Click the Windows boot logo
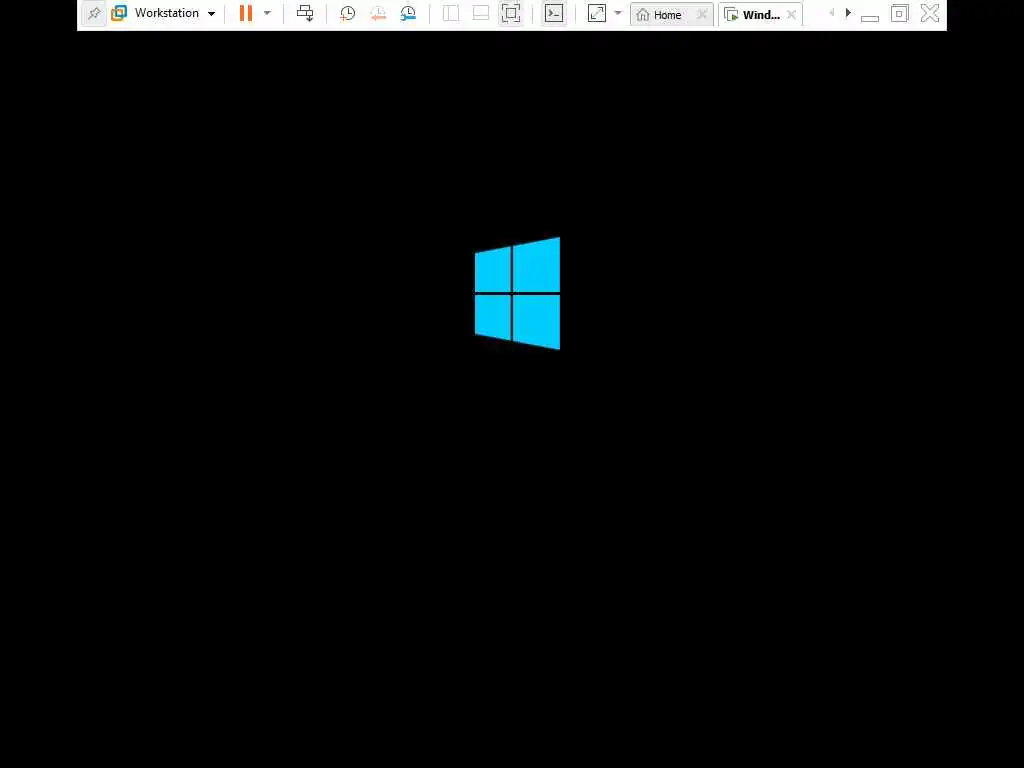 [517, 293]
